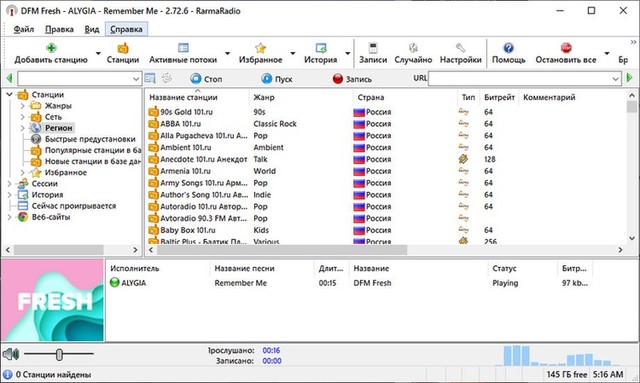Expand the Избранное tree node
Viewport: 640px width, 383px height.
[23, 172]
